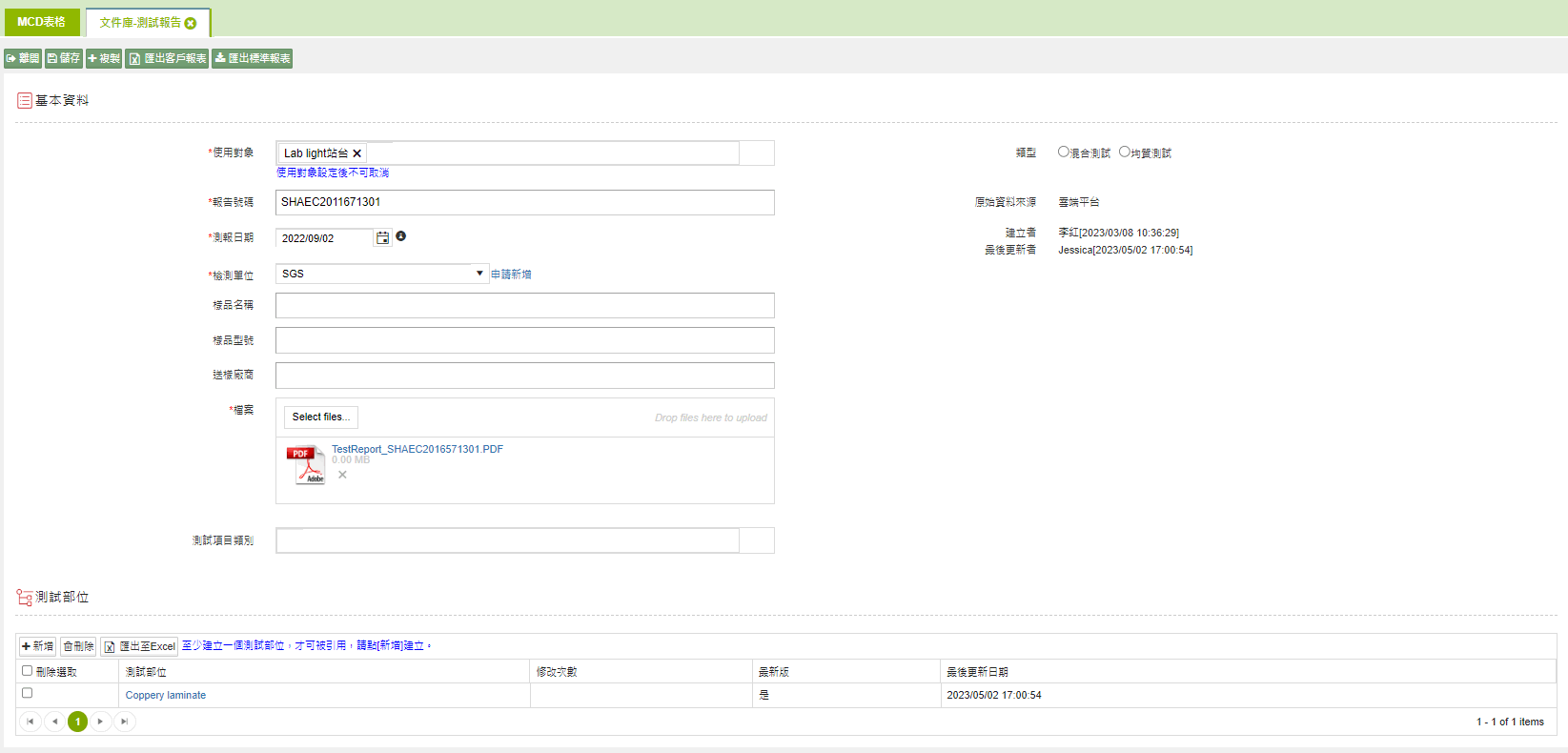1568x753 pixels.
Task: Select the 文件庫-測試報告 tab
Action: point(140,23)
